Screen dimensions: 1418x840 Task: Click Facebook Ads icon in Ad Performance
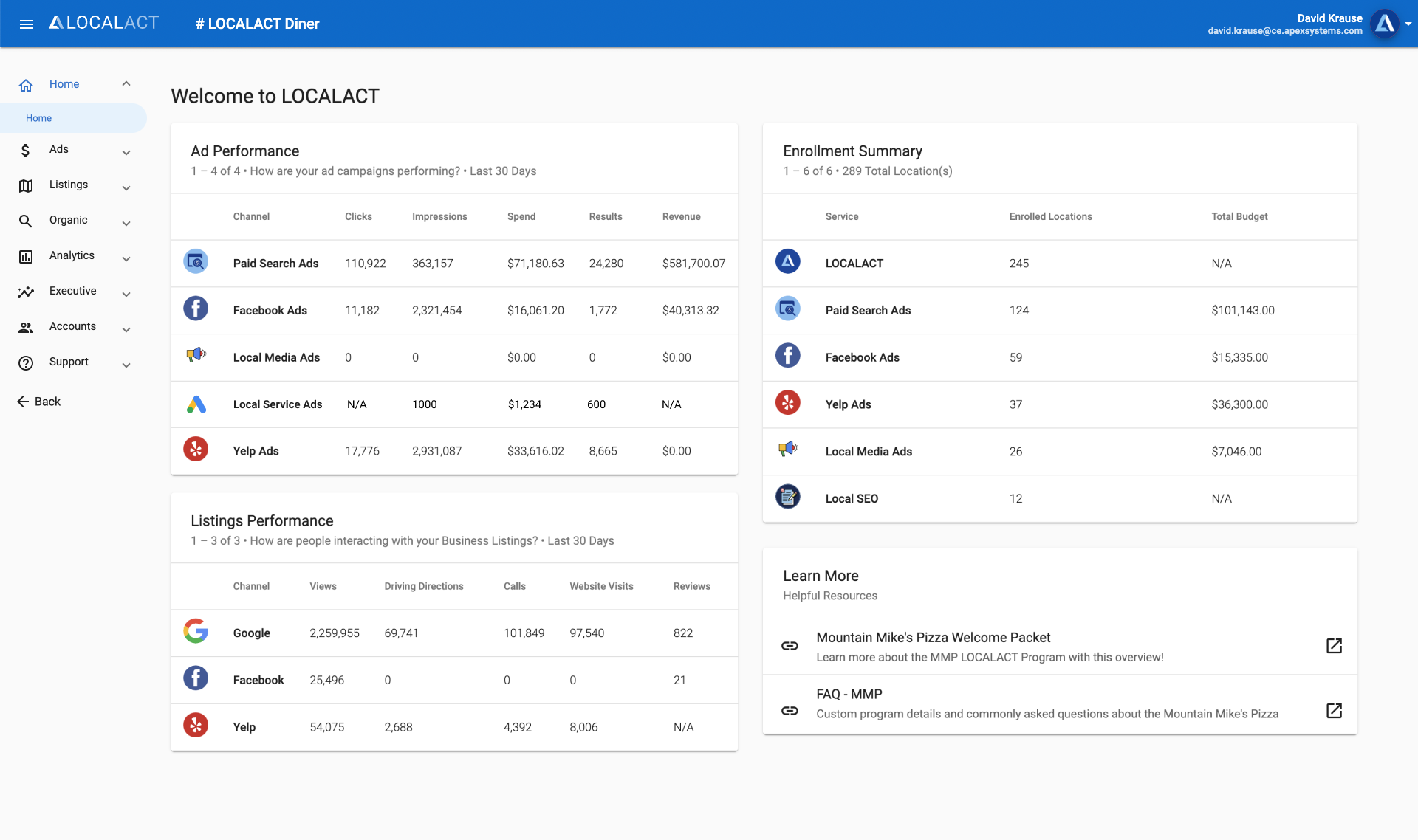point(196,309)
